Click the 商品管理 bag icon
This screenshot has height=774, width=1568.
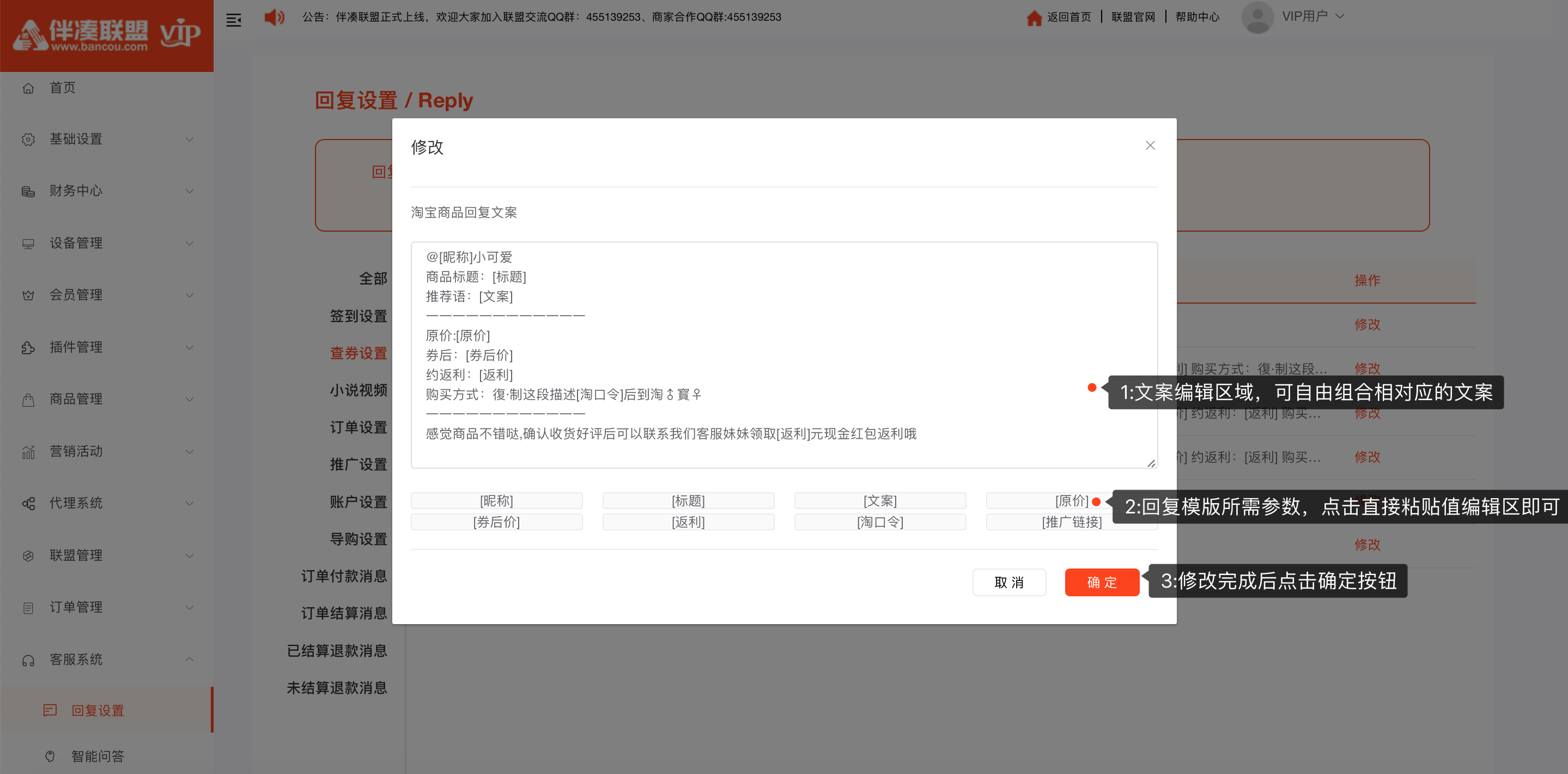click(x=28, y=400)
